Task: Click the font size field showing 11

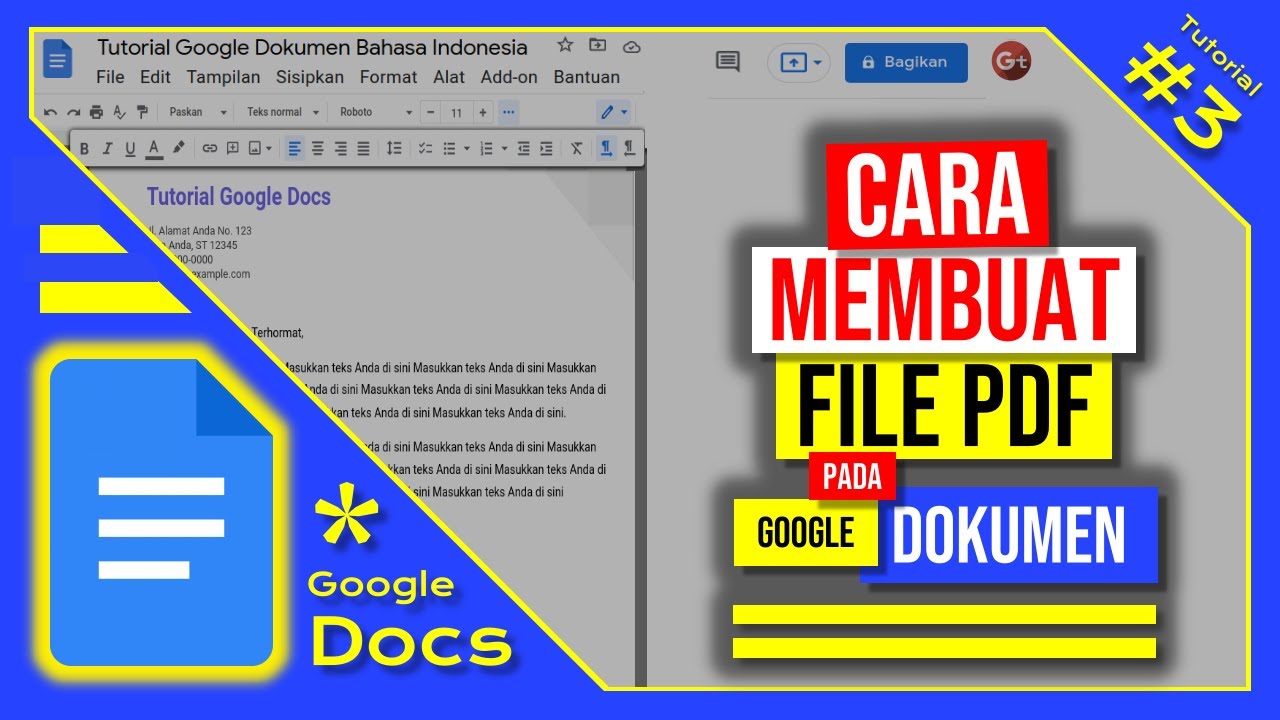Action: pos(456,112)
